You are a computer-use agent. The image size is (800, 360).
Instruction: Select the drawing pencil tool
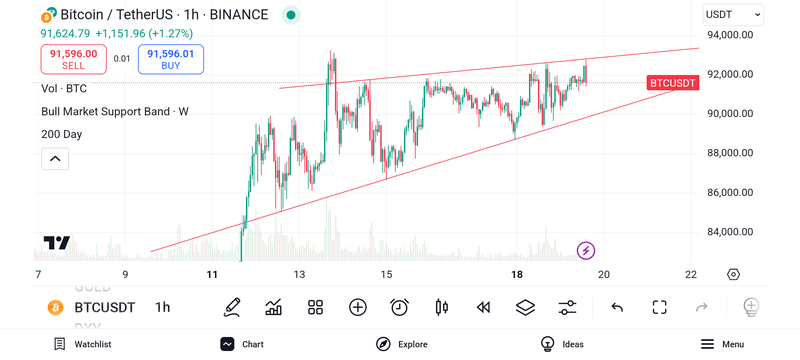pyautogui.click(x=232, y=307)
